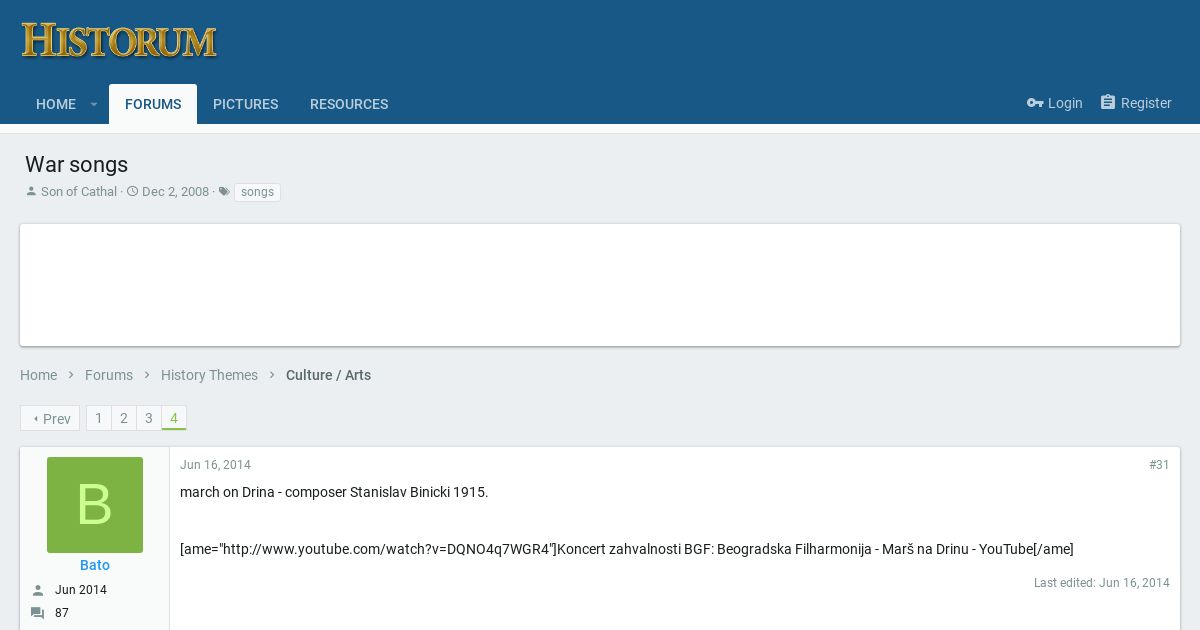The image size is (1200, 630).
Task: Click 'march on Drina' post text
Action: coord(334,492)
